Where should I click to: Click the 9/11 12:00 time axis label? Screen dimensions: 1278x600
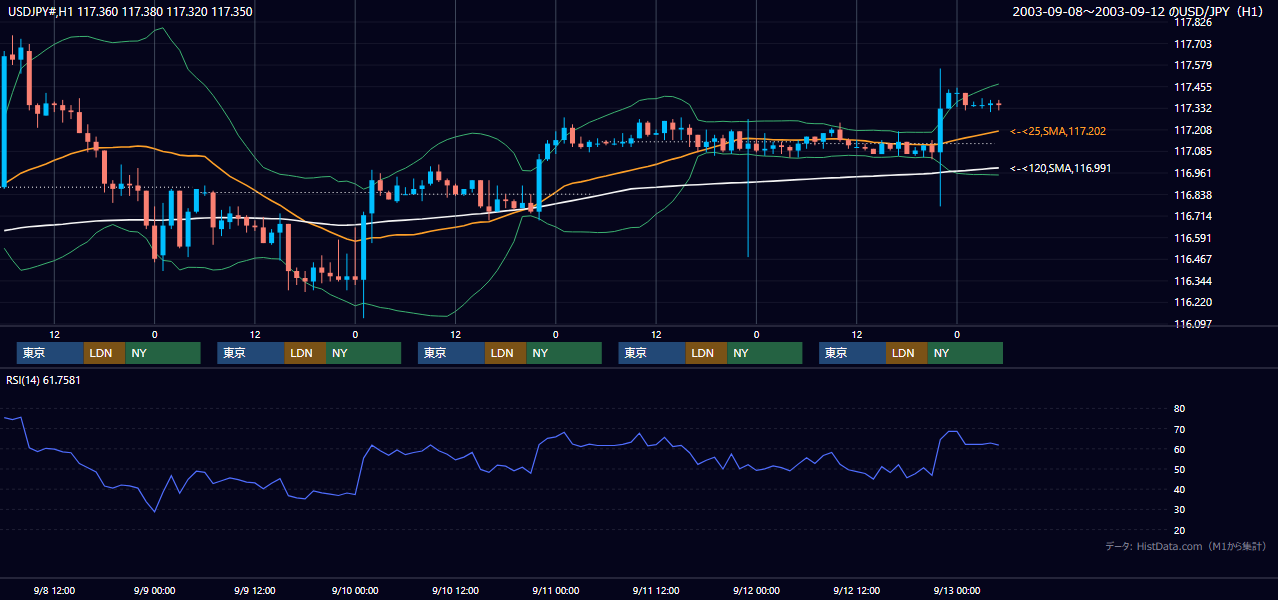pos(656,591)
